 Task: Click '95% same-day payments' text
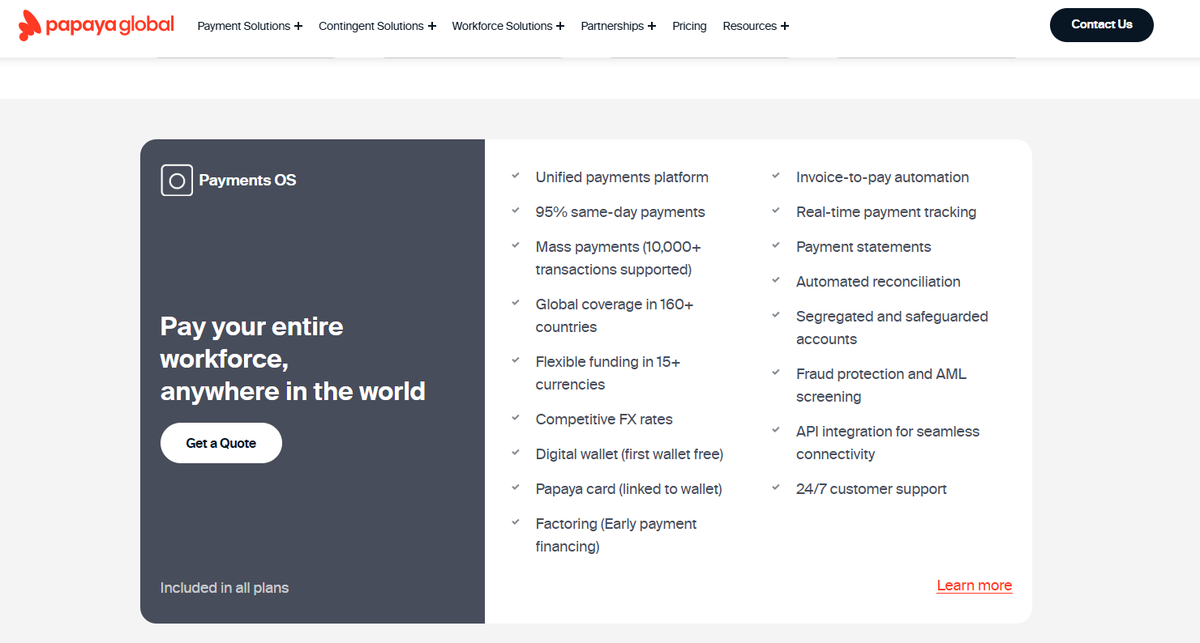(x=620, y=212)
